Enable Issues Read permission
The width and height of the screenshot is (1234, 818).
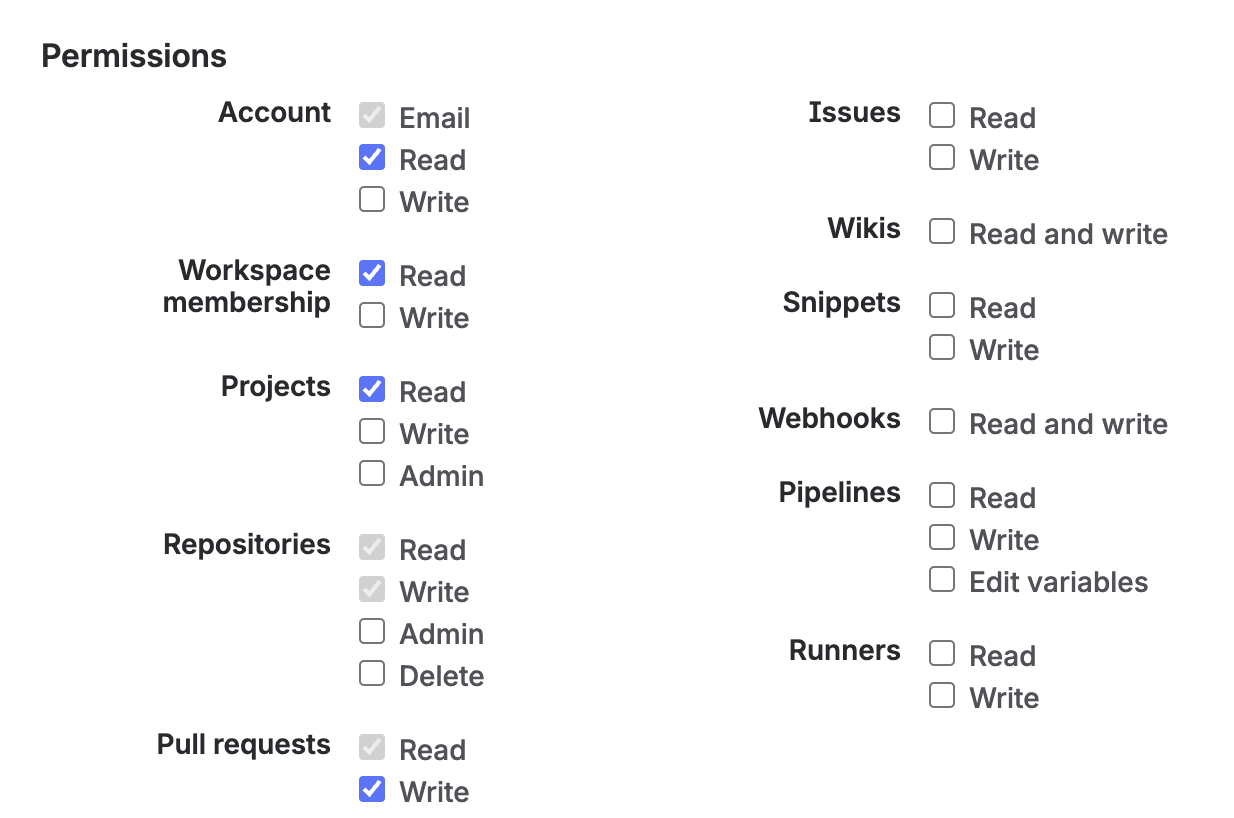pos(942,116)
